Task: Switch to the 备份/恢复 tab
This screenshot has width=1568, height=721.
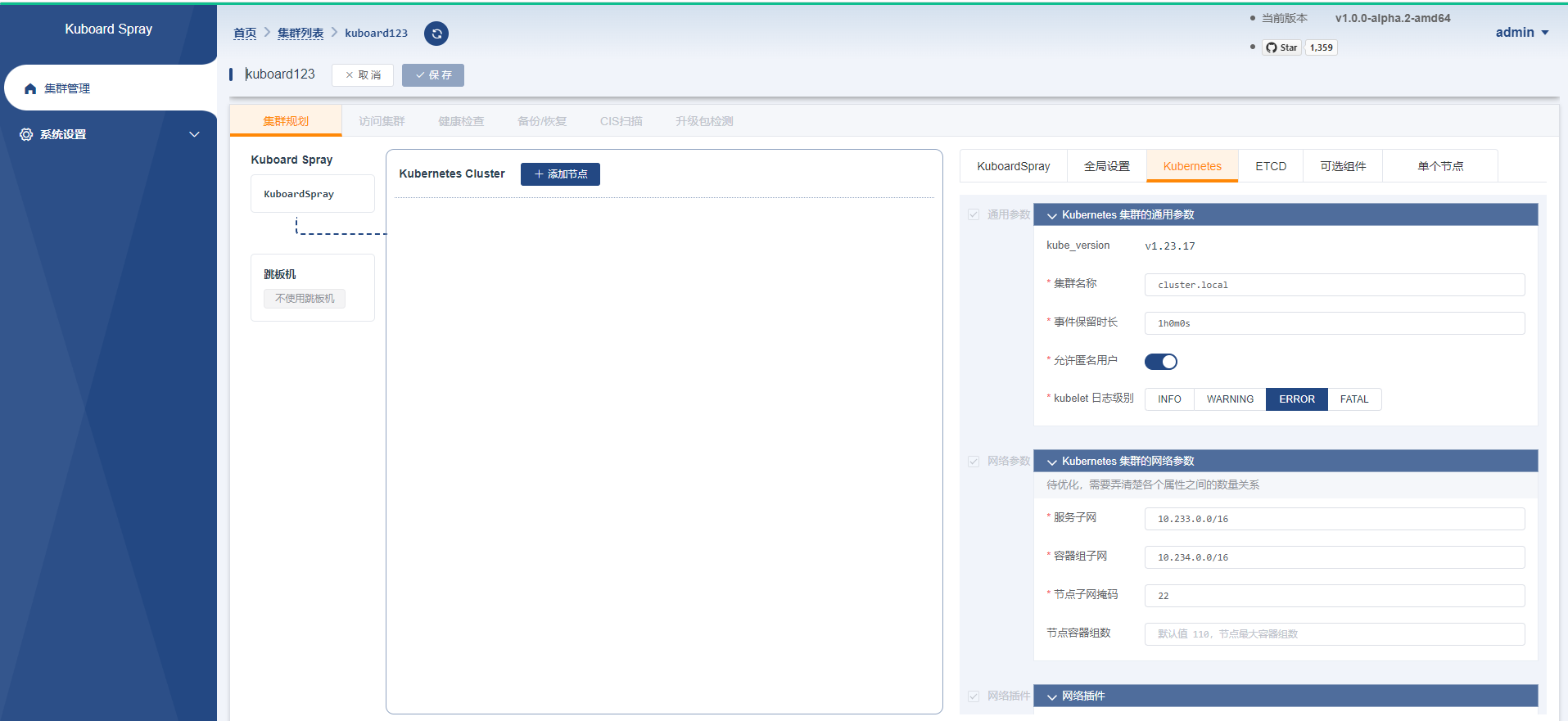Action: (542, 121)
